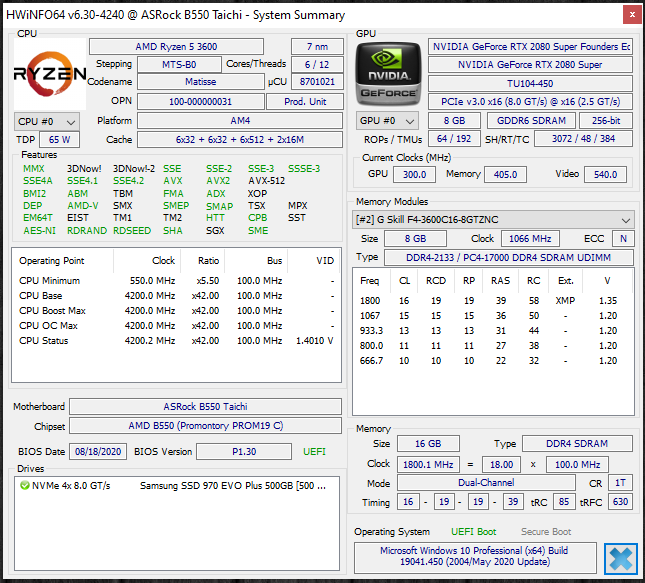Click the memory clock 405.0 value

click(x=505, y=174)
